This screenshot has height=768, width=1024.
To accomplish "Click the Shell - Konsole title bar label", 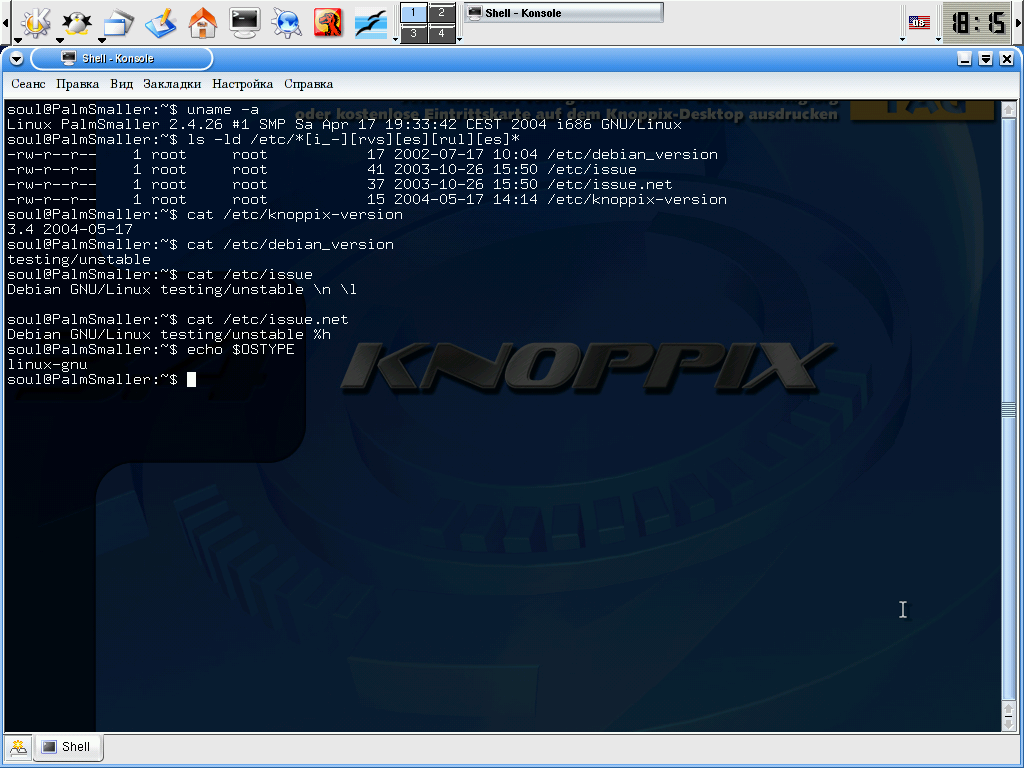I will [118, 59].
